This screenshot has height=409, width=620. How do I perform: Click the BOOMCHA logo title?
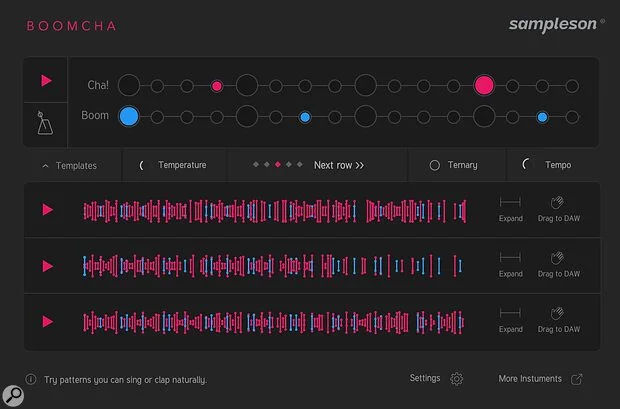72,26
